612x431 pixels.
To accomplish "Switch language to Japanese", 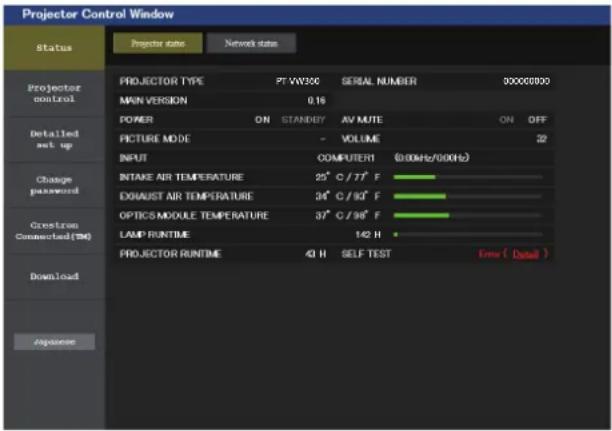I will [54, 342].
